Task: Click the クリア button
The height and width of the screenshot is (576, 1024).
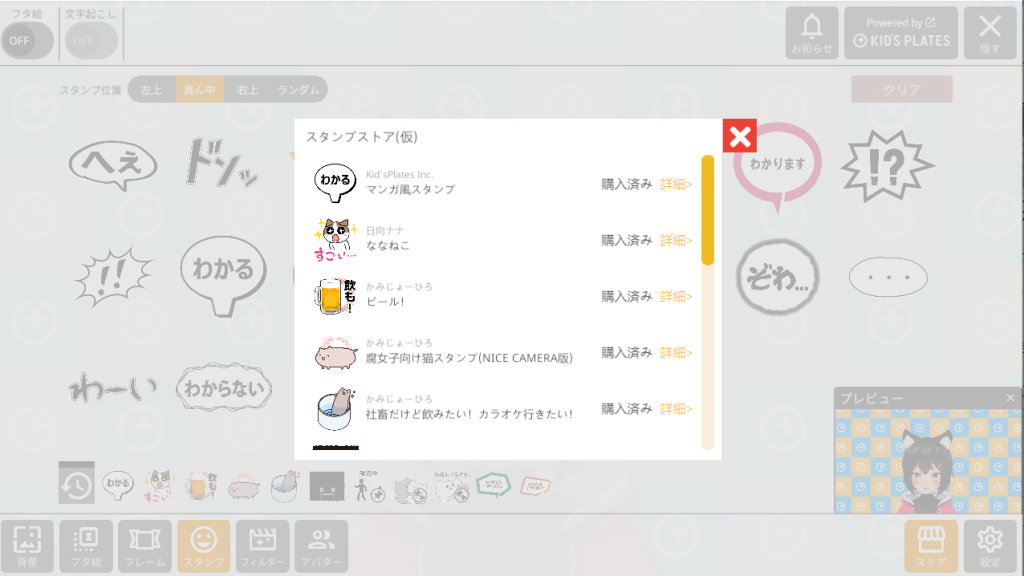Action: point(901,89)
